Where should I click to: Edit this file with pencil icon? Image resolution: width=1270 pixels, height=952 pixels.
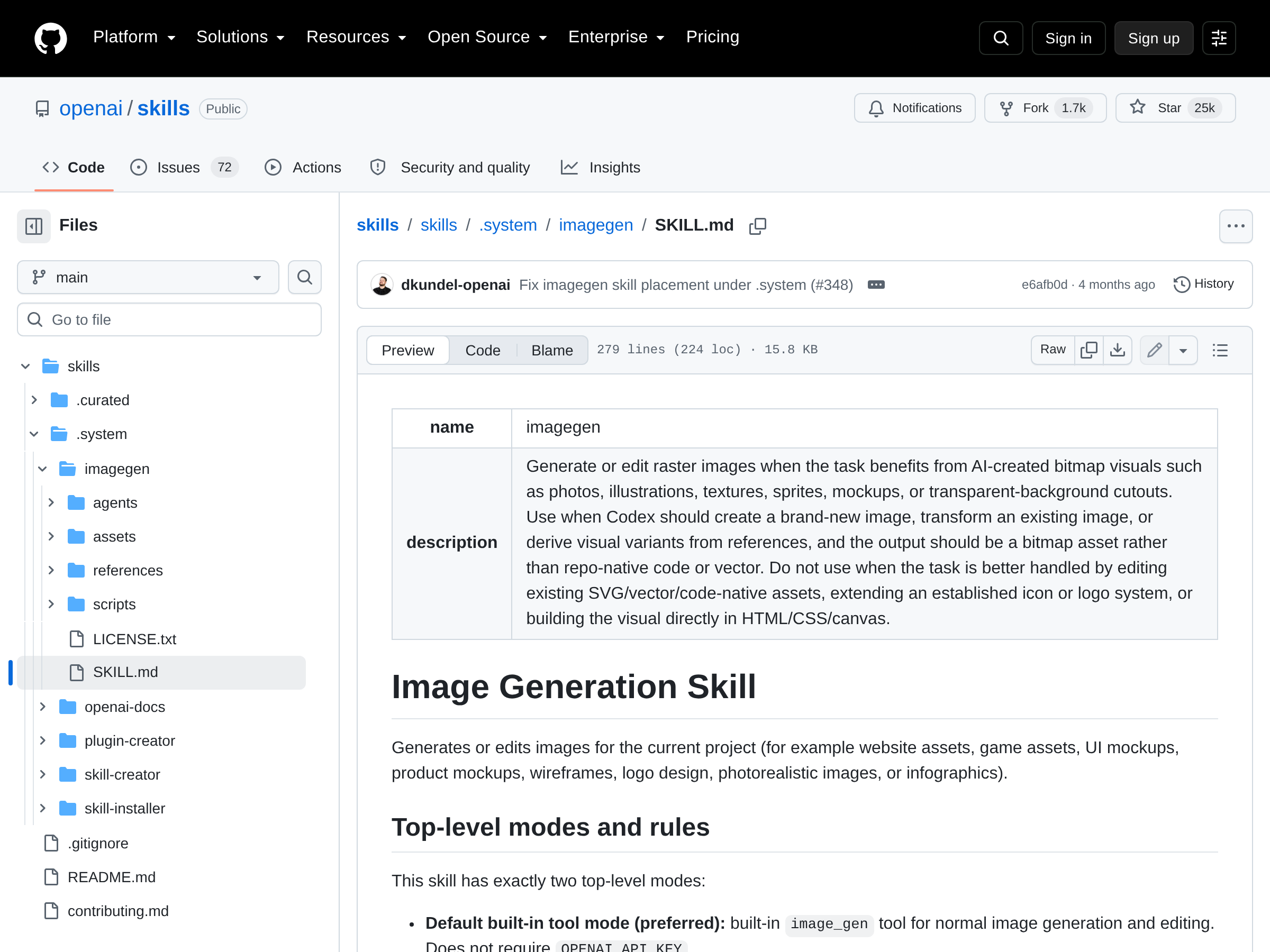pos(1155,350)
